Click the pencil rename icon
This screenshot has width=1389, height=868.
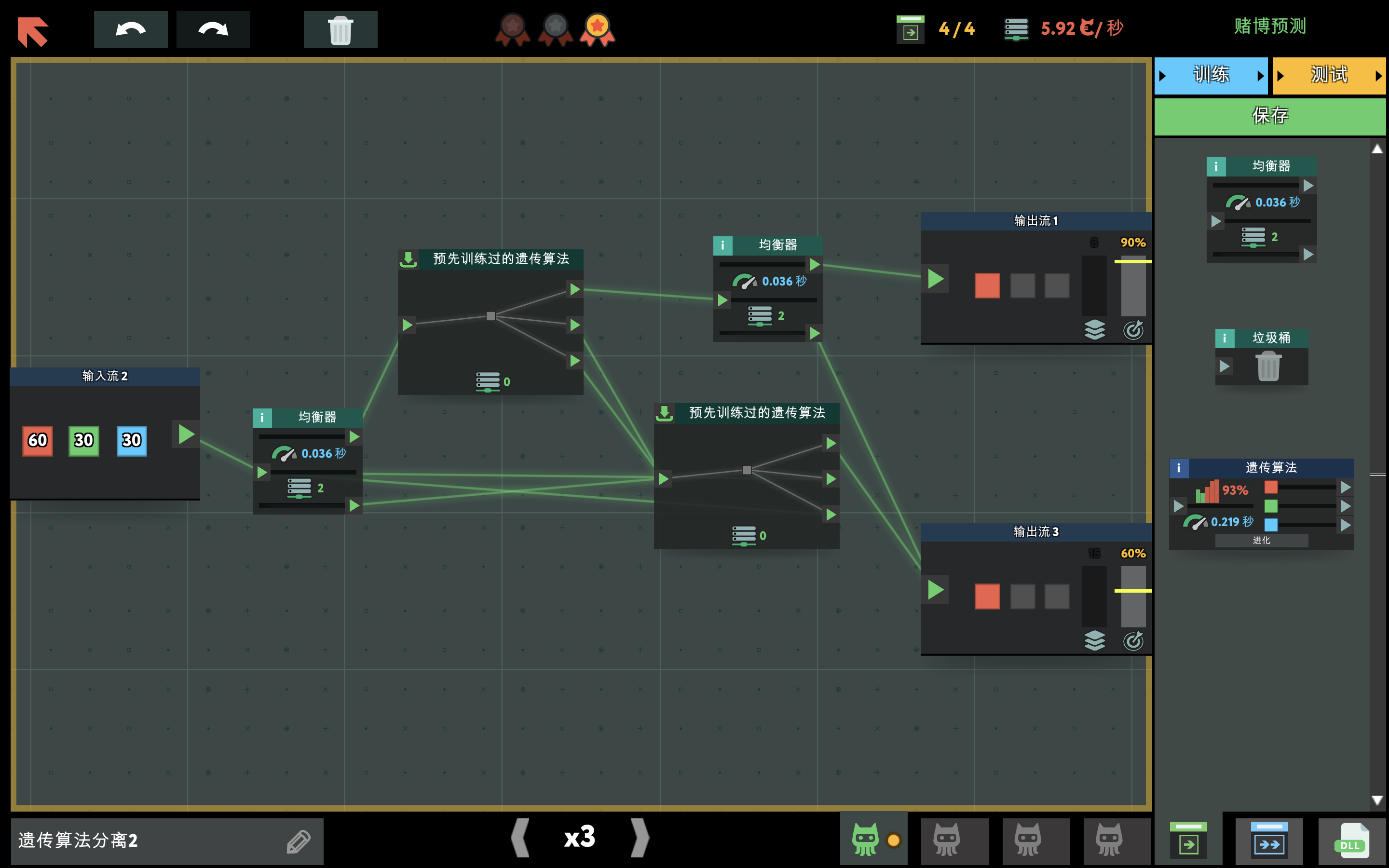click(299, 841)
